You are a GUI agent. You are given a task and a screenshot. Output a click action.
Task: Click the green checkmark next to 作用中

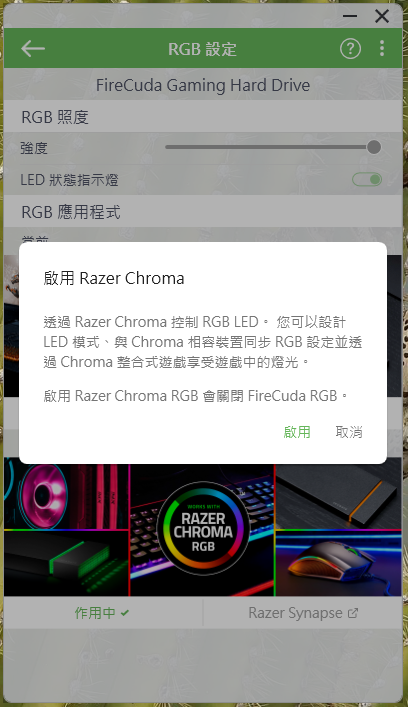pos(125,613)
